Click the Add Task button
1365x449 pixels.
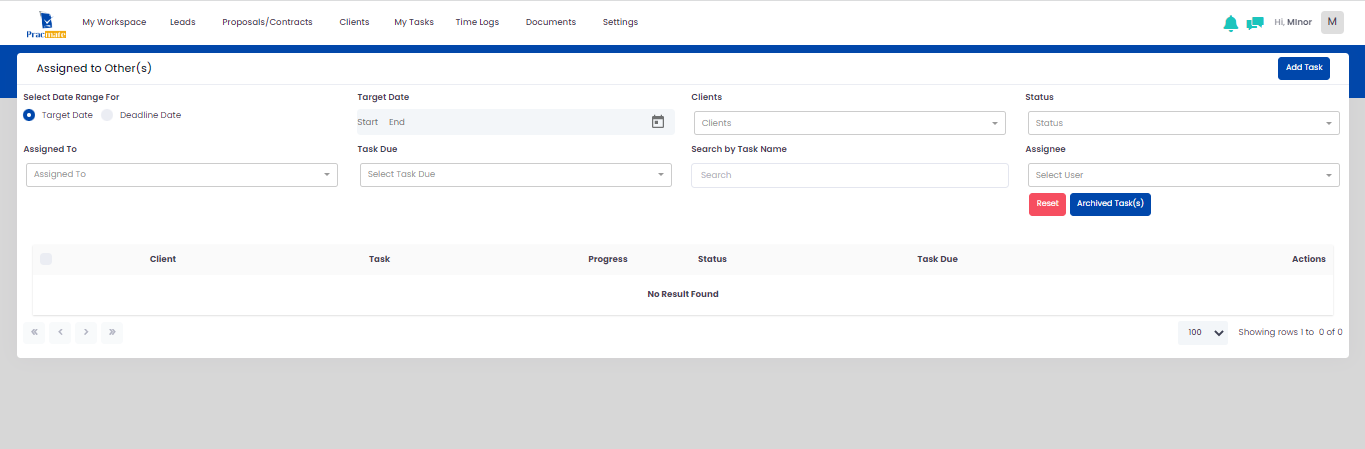coord(1304,68)
